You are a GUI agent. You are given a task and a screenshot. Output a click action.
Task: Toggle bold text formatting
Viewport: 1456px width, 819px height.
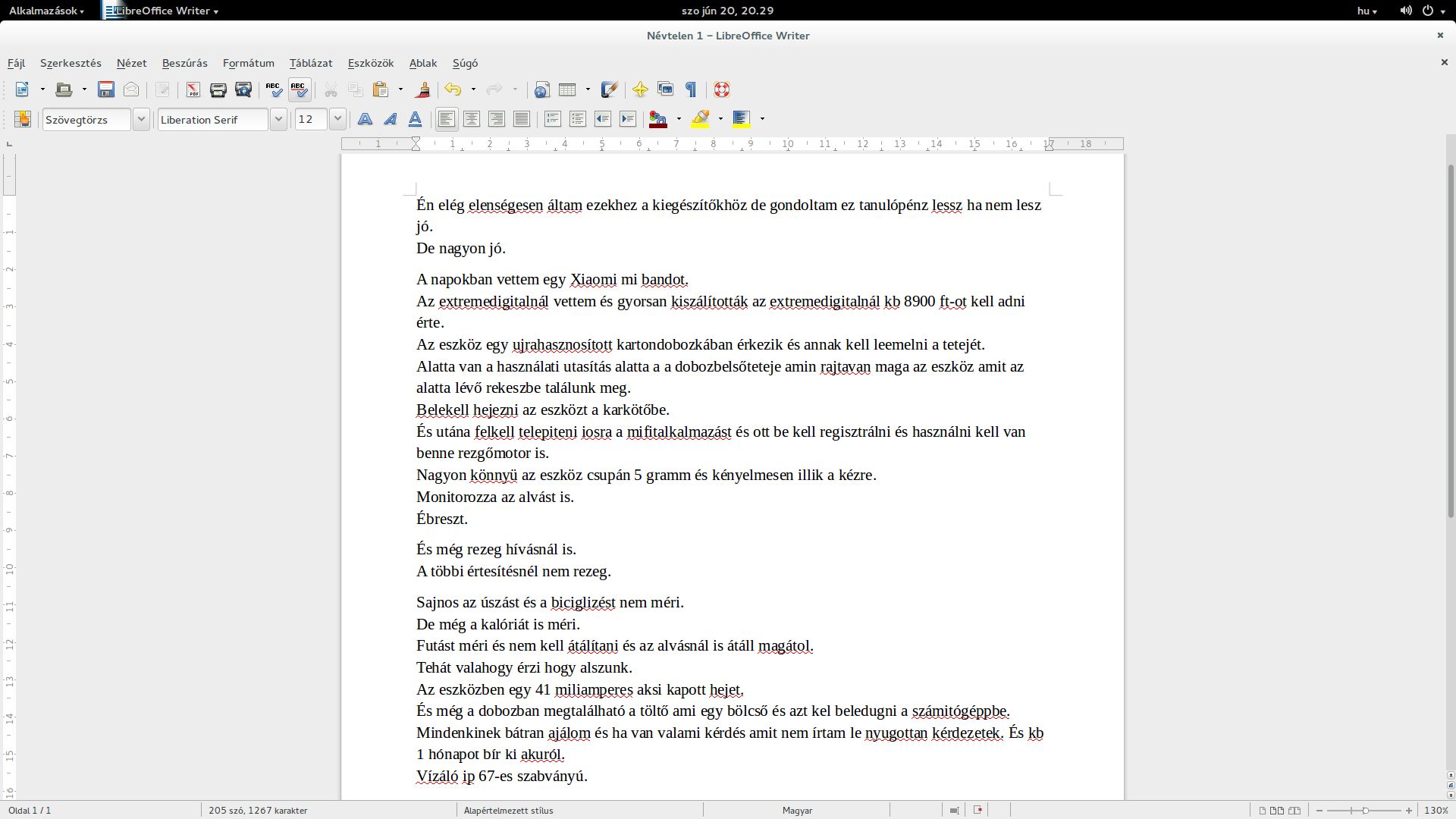[x=365, y=119]
